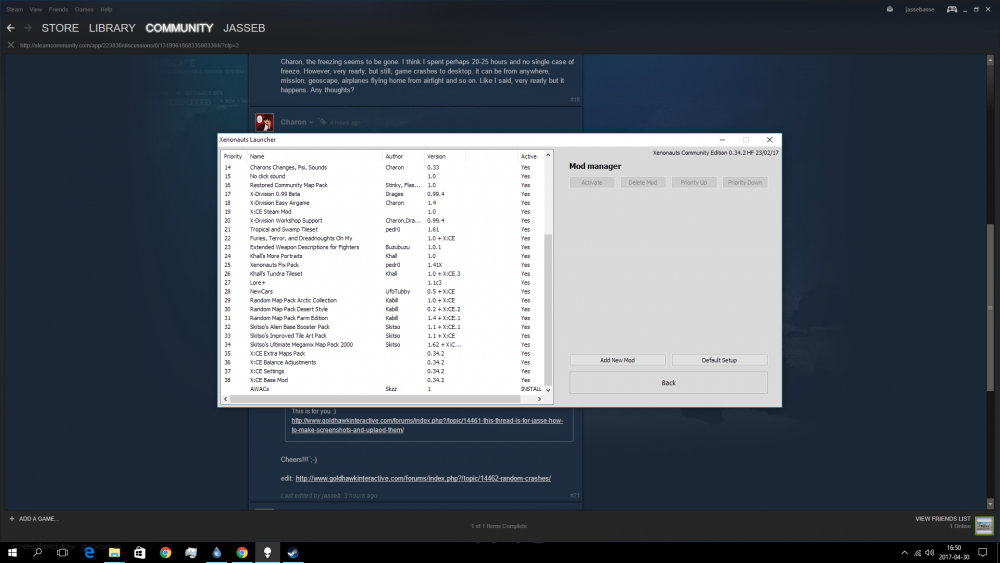Click Delete Mod button
1000x563 pixels.
[x=643, y=182]
